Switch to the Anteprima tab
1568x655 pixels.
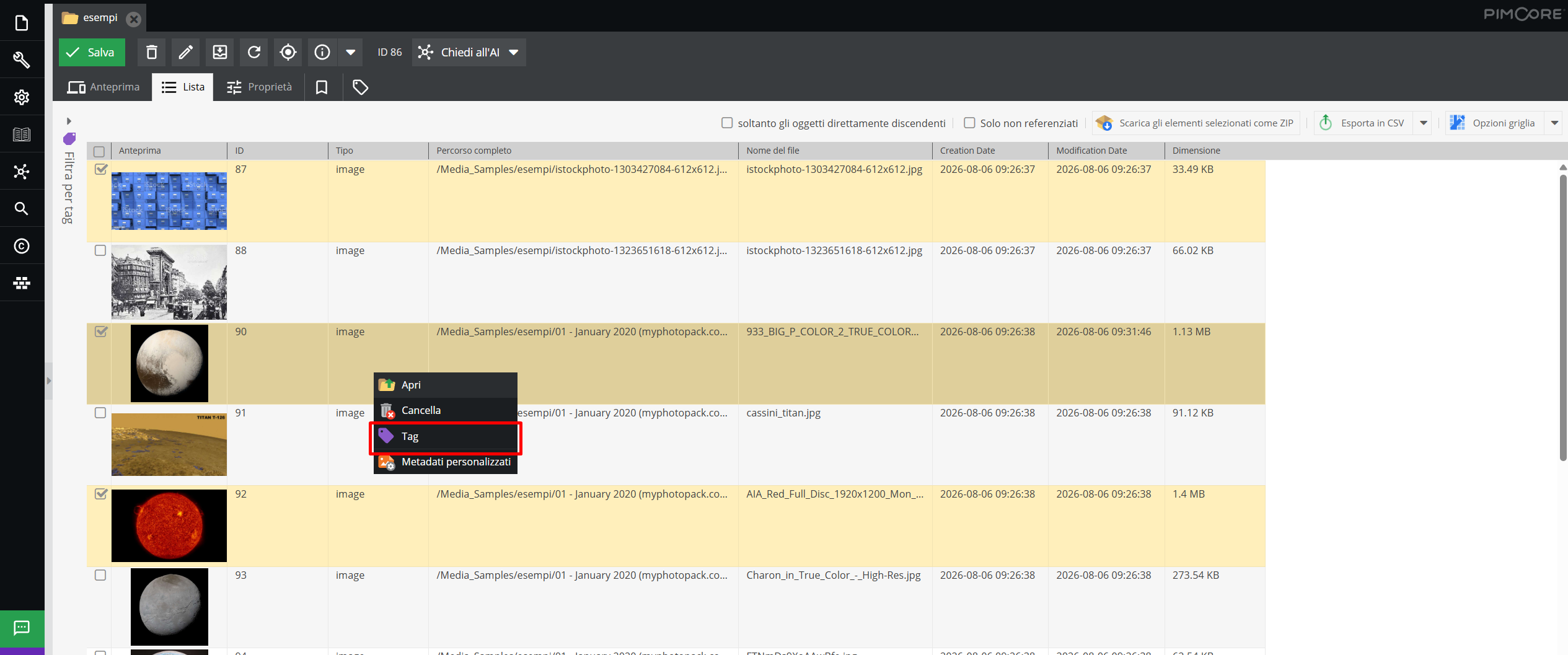pyautogui.click(x=104, y=87)
